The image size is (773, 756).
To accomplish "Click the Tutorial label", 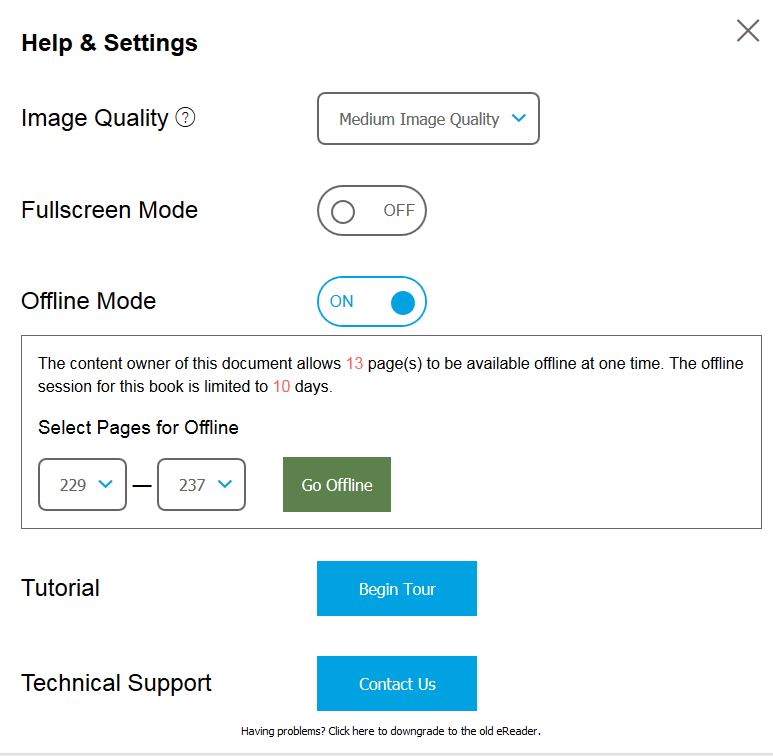I will (60, 588).
